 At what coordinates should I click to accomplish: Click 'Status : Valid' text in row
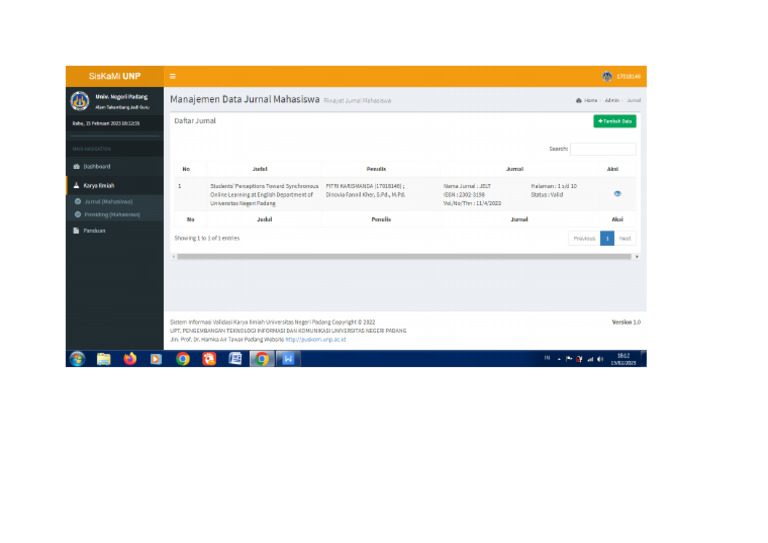(547, 195)
